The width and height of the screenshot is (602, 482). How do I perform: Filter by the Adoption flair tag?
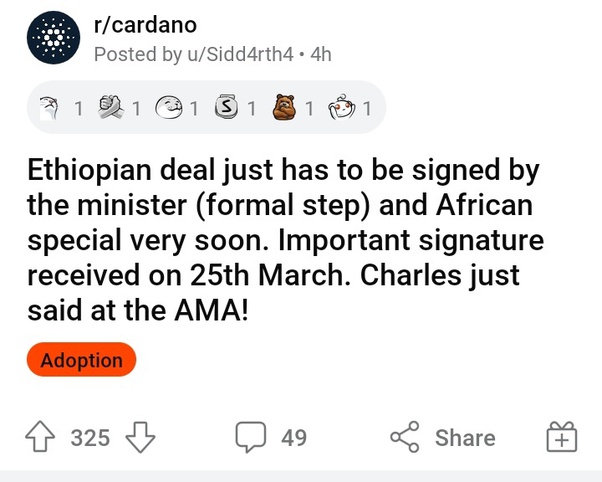(x=81, y=360)
